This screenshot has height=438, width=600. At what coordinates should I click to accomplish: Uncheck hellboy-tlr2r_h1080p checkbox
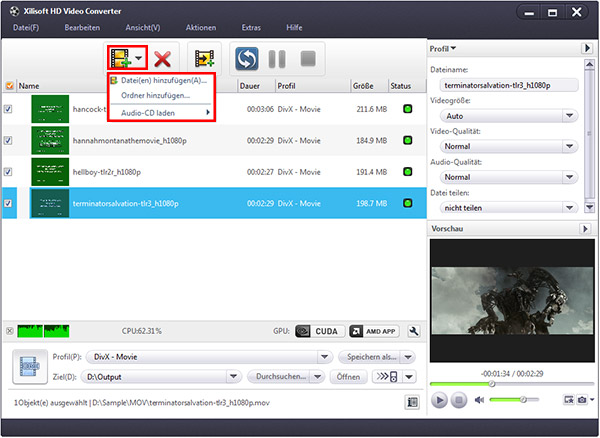[8, 172]
